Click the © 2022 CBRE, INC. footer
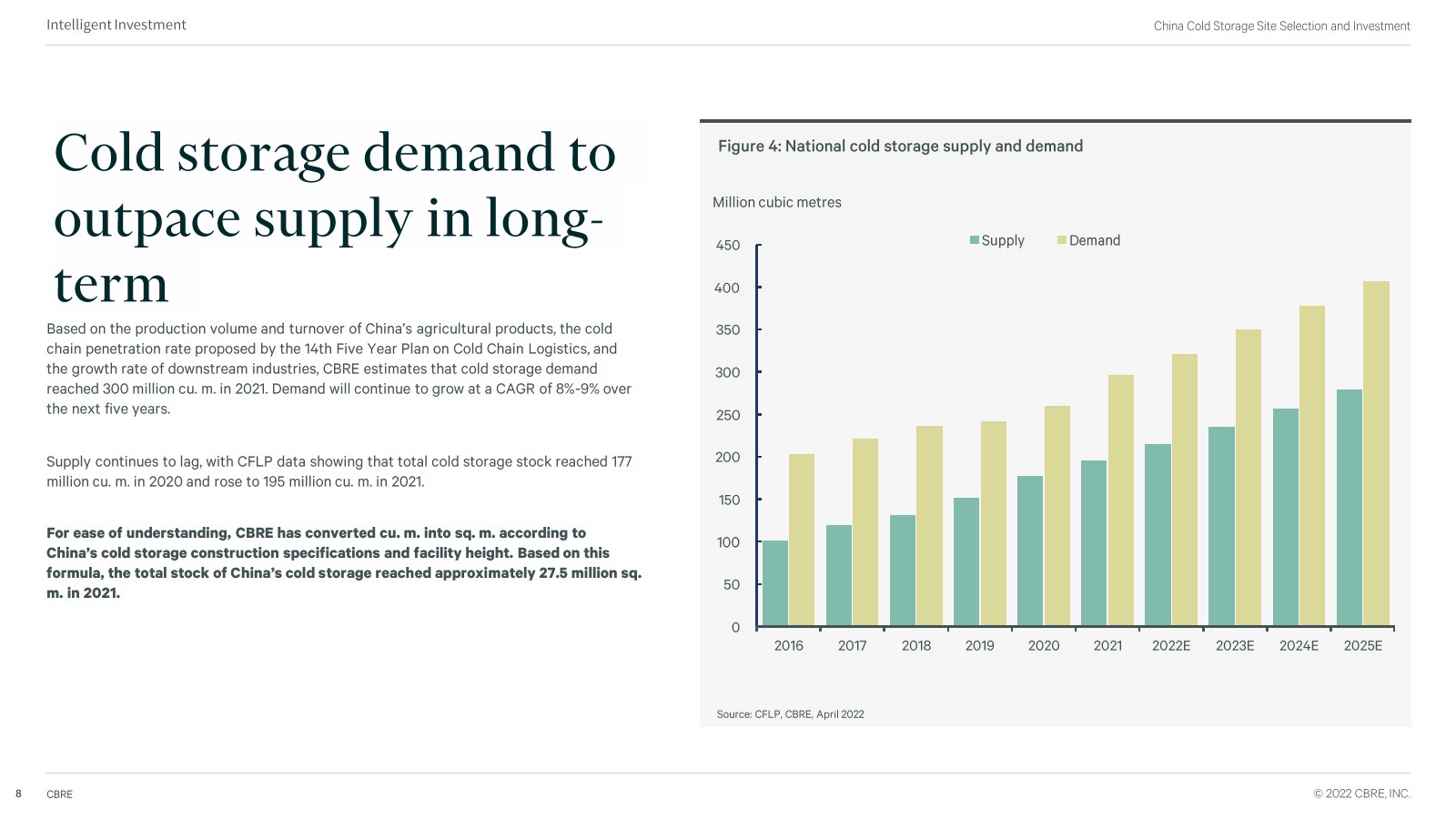1456x819 pixels. coord(1361,794)
